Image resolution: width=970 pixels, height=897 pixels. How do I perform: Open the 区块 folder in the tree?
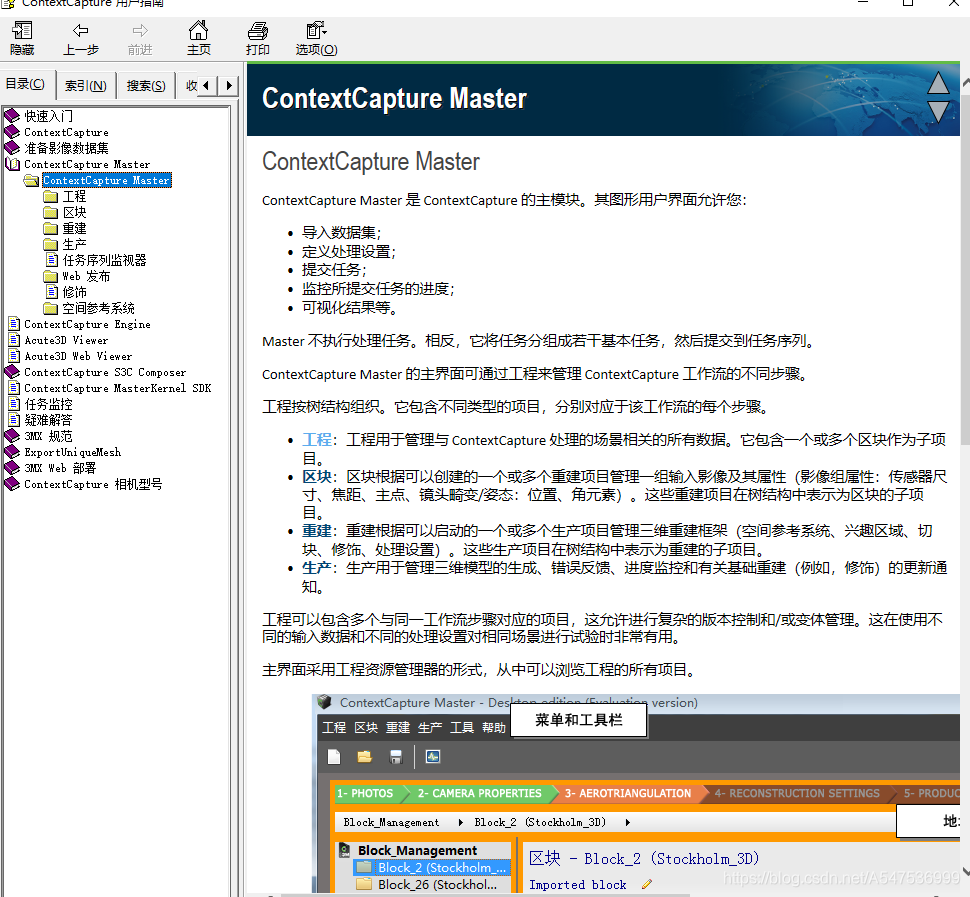(65, 212)
